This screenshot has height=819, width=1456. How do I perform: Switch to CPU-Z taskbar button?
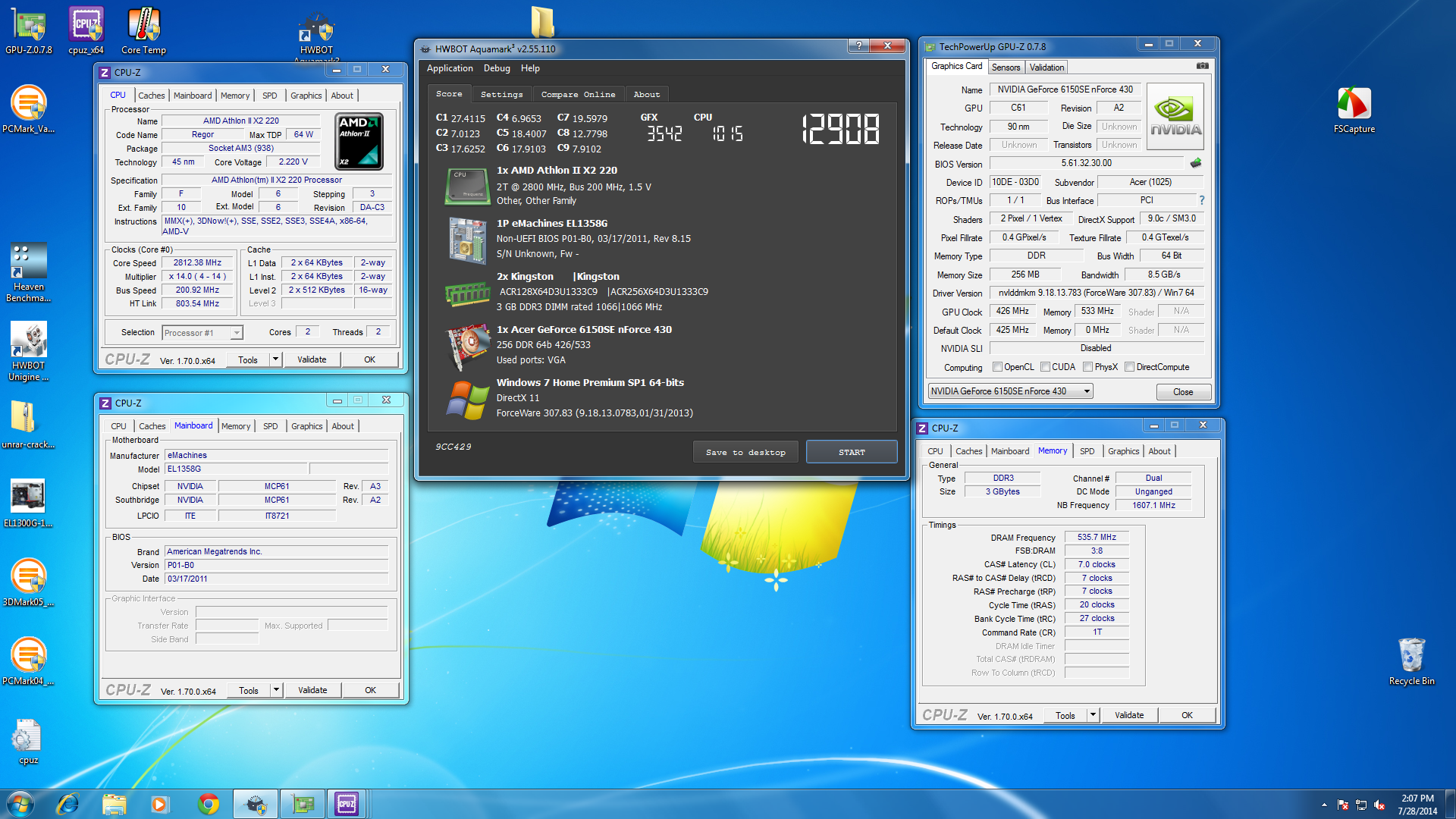coord(347,804)
